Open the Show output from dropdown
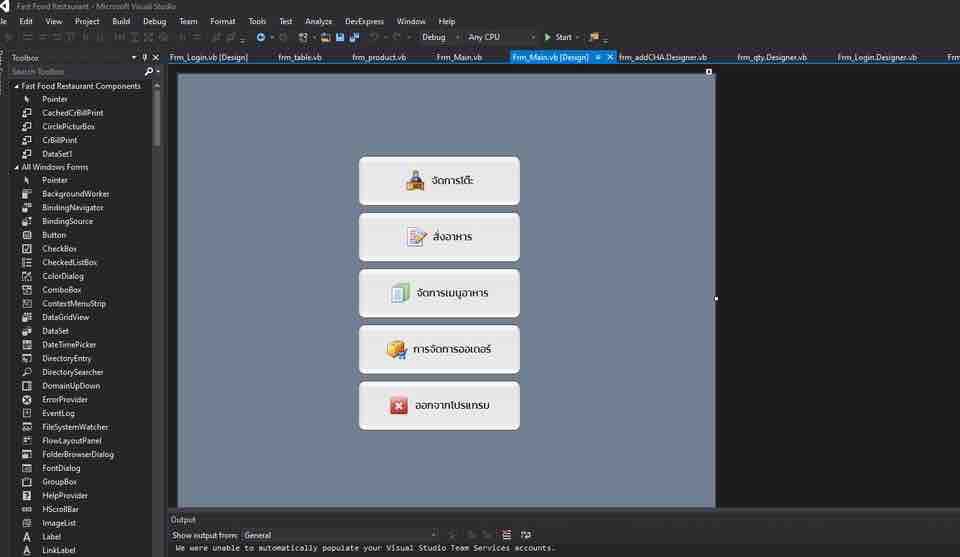Image resolution: width=960 pixels, height=557 pixels. [x=340, y=536]
